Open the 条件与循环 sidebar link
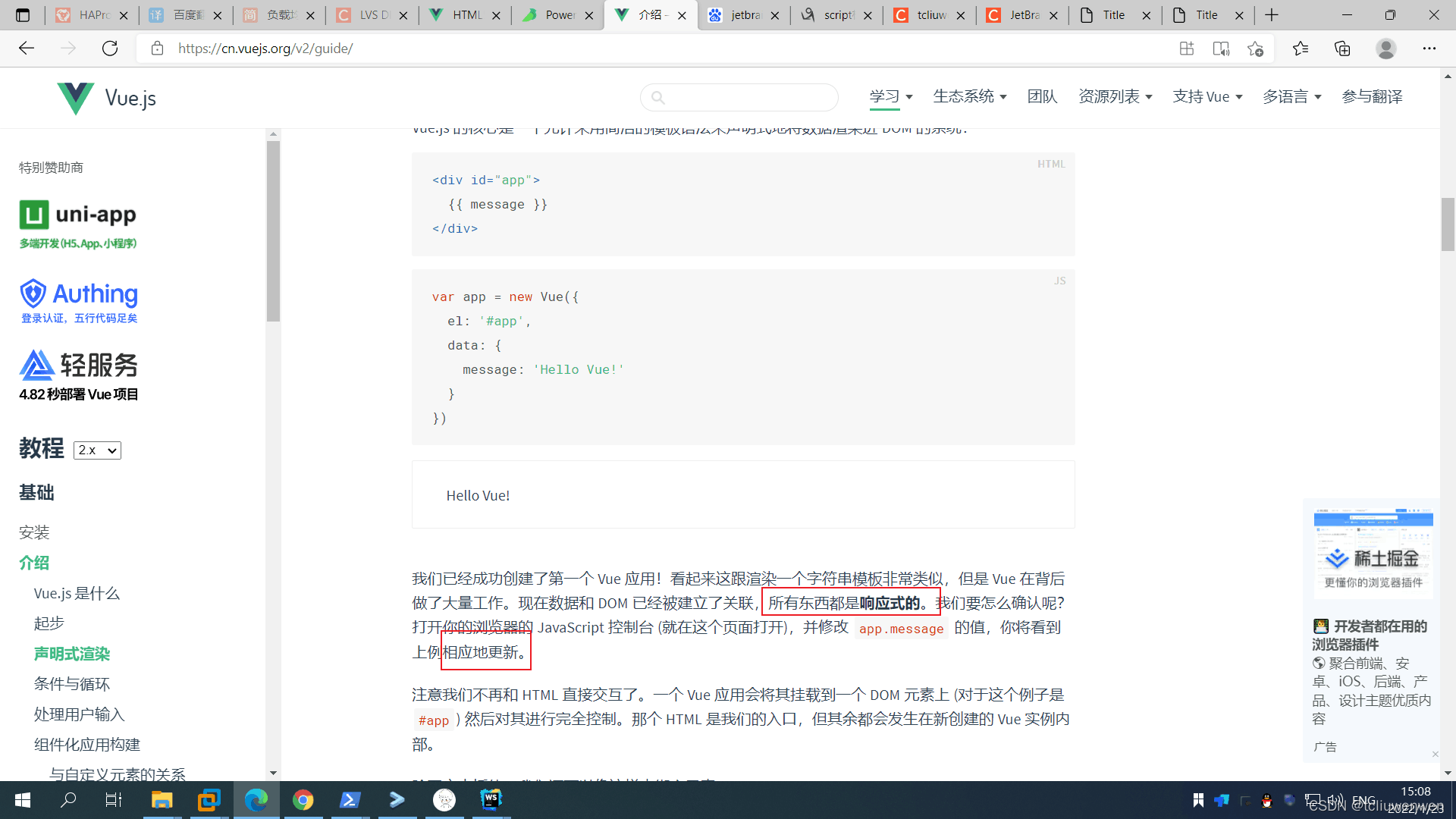The width and height of the screenshot is (1456, 819). click(72, 684)
